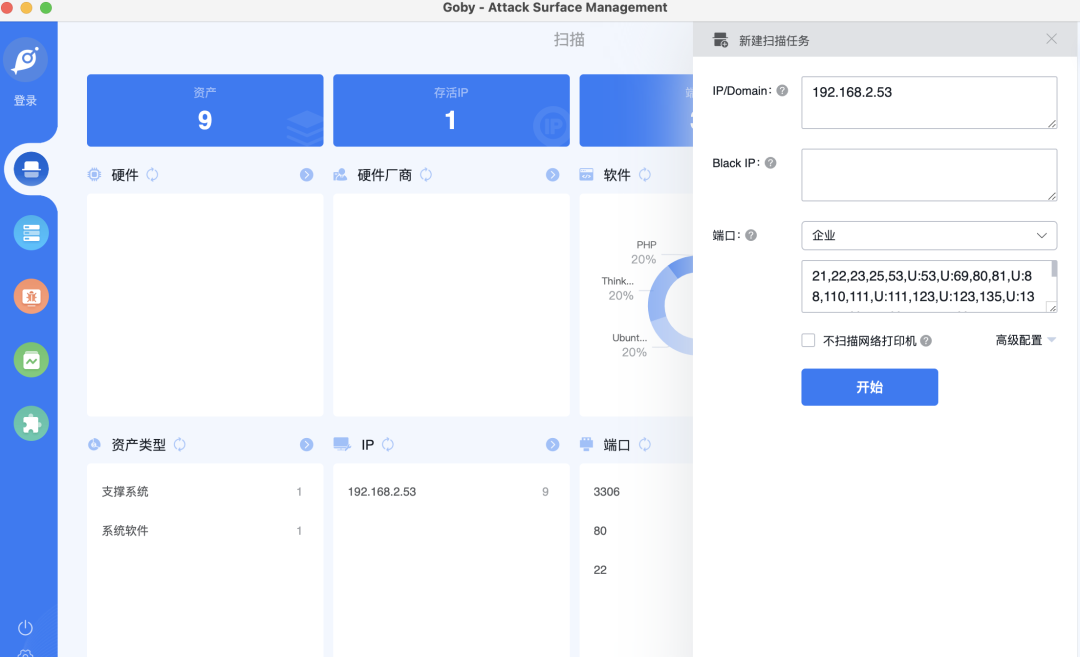Image resolution: width=1080 pixels, height=657 pixels.
Task: Open the task list icon in sidebar
Action: [x=29, y=232]
